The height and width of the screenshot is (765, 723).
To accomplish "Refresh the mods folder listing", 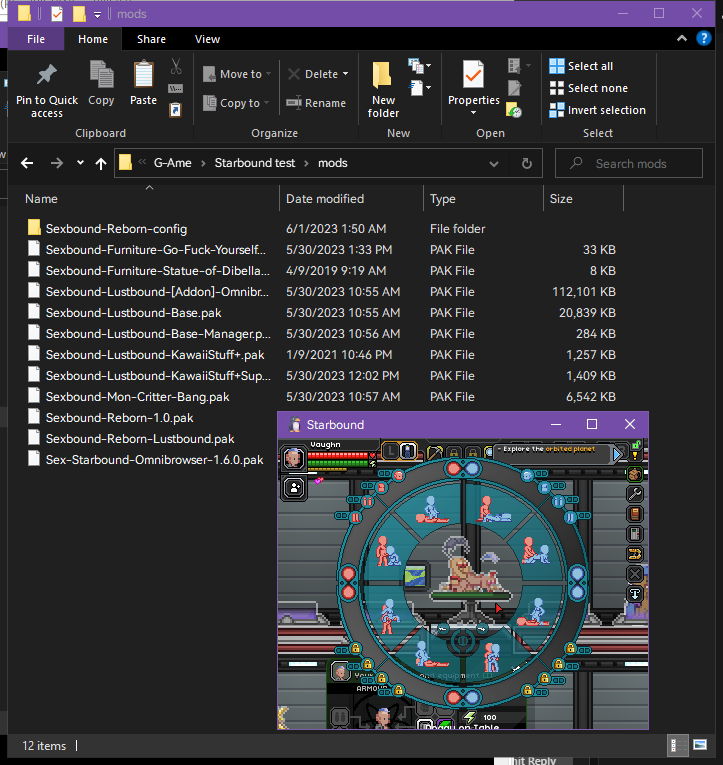I will click(x=526, y=163).
